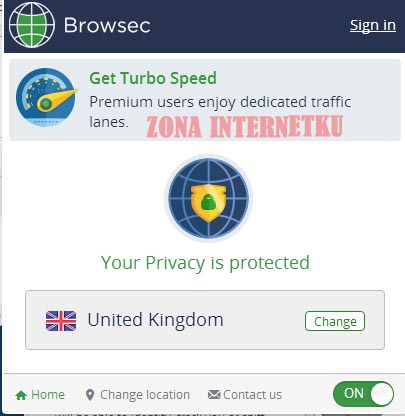Click the location pin icon
Image resolution: width=405 pixels, height=416 pixels.
[90, 395]
